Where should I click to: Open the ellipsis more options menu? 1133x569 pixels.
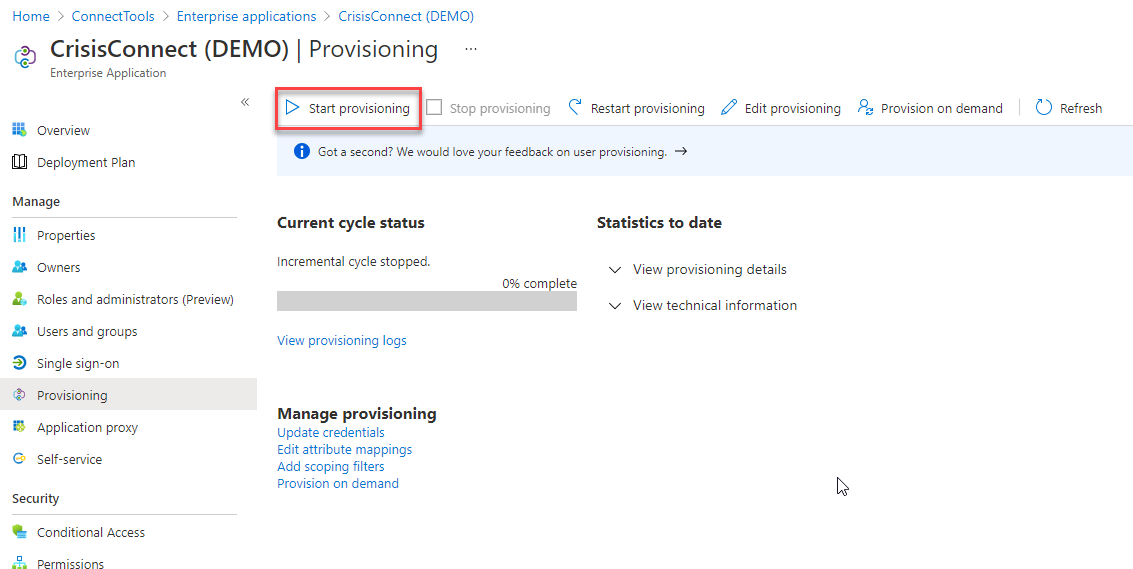[x=471, y=49]
